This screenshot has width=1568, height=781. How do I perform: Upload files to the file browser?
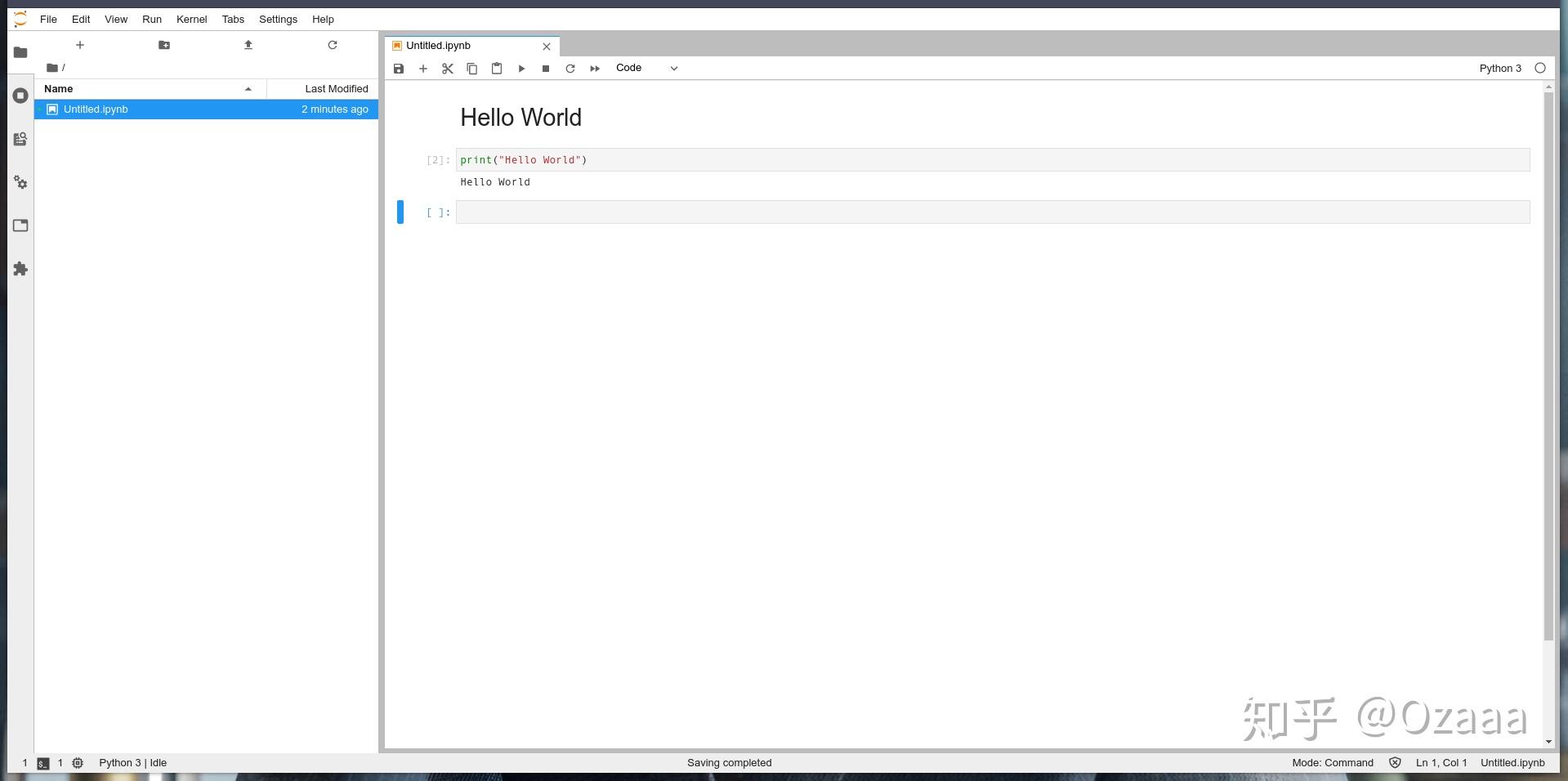point(248,45)
